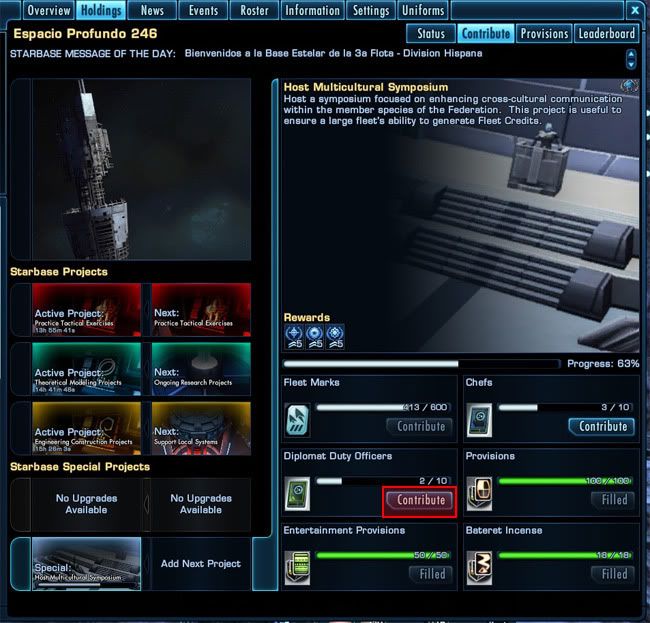The height and width of the screenshot is (623, 650).
Task: Click first No Upgrades Available slot
Action: click(86, 504)
